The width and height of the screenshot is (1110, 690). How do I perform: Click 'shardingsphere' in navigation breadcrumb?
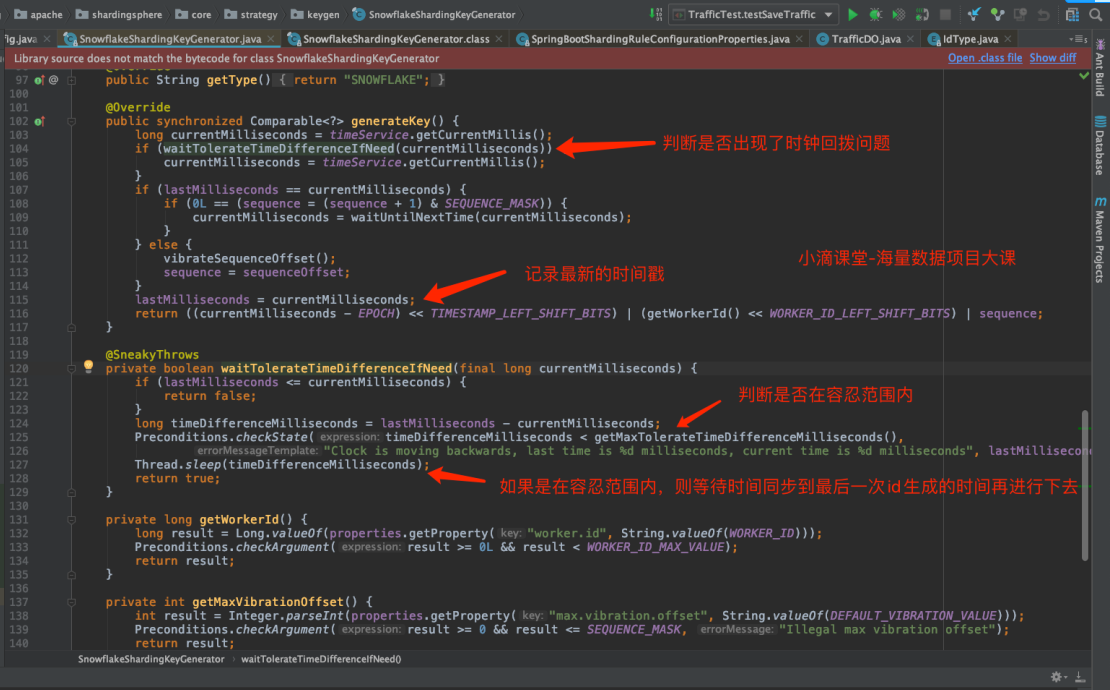[127, 14]
